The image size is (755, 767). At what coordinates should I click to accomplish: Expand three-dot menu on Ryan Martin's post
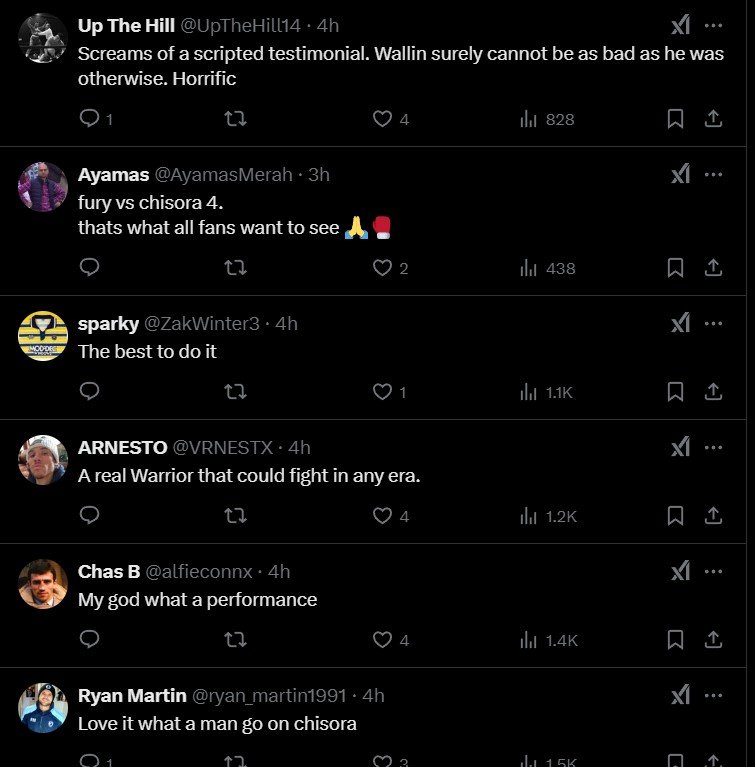point(713,695)
